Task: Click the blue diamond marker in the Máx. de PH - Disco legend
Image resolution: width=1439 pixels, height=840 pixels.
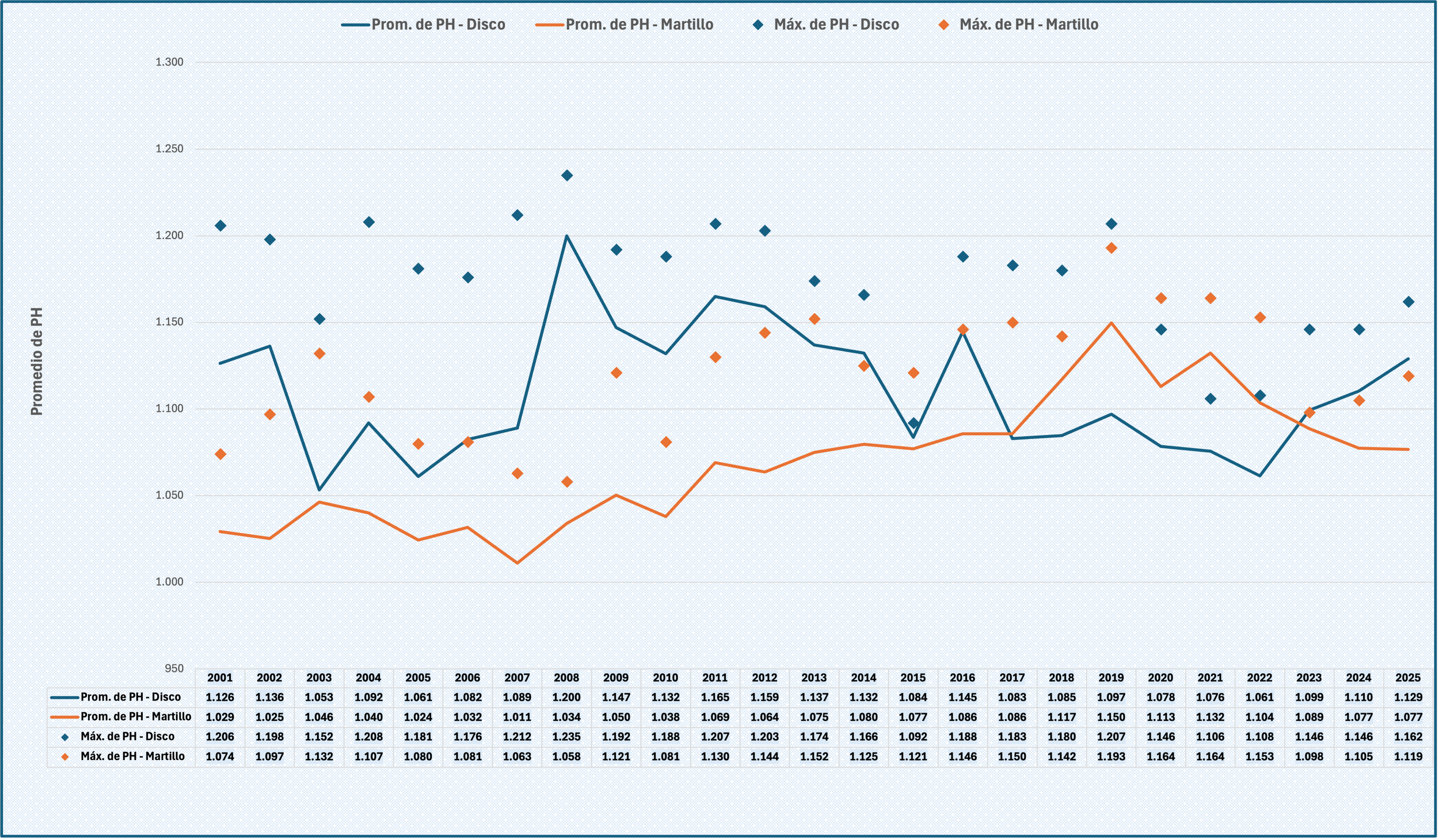Action: click(x=759, y=25)
